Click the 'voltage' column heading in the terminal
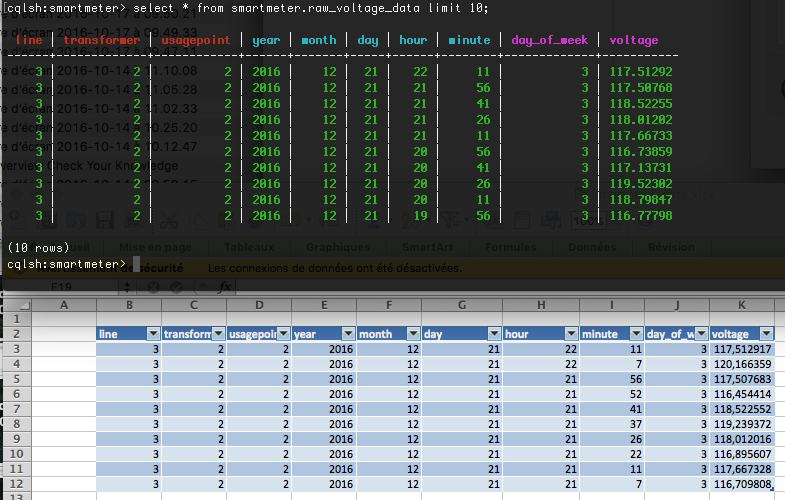The image size is (785, 500). coord(633,40)
